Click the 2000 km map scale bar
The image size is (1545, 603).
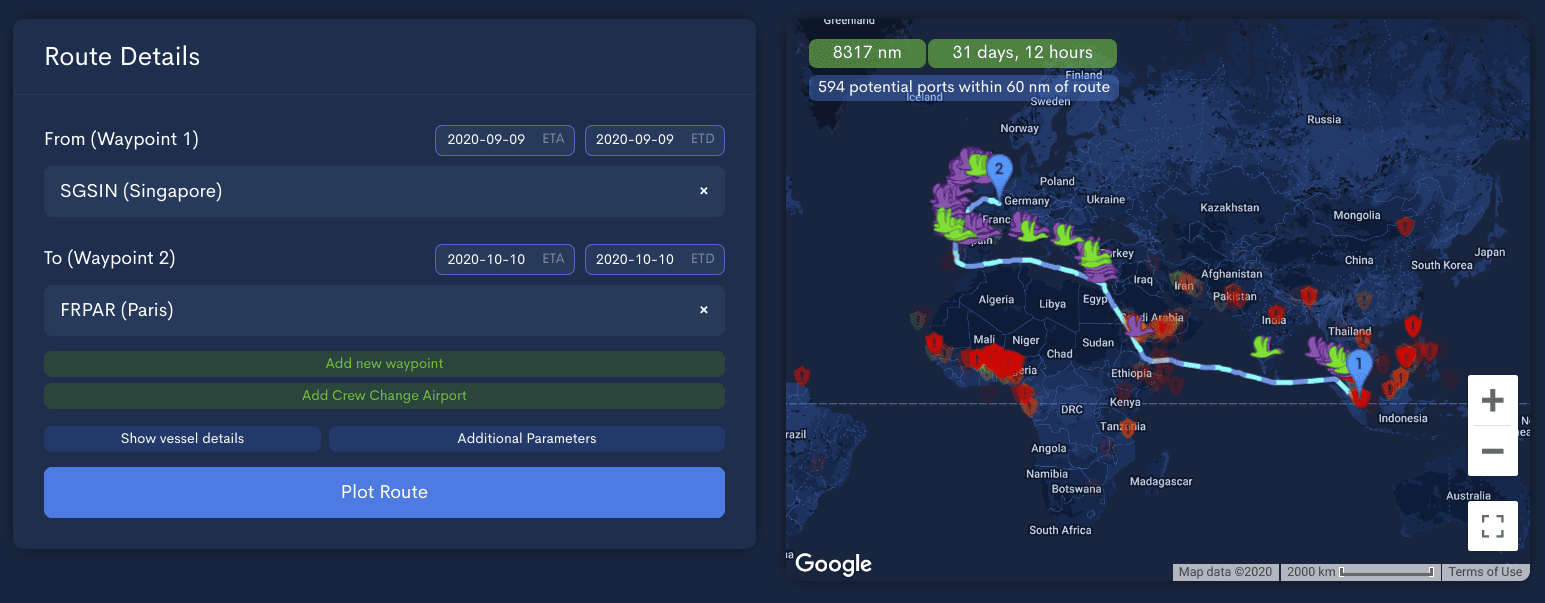pyautogui.click(x=1361, y=572)
